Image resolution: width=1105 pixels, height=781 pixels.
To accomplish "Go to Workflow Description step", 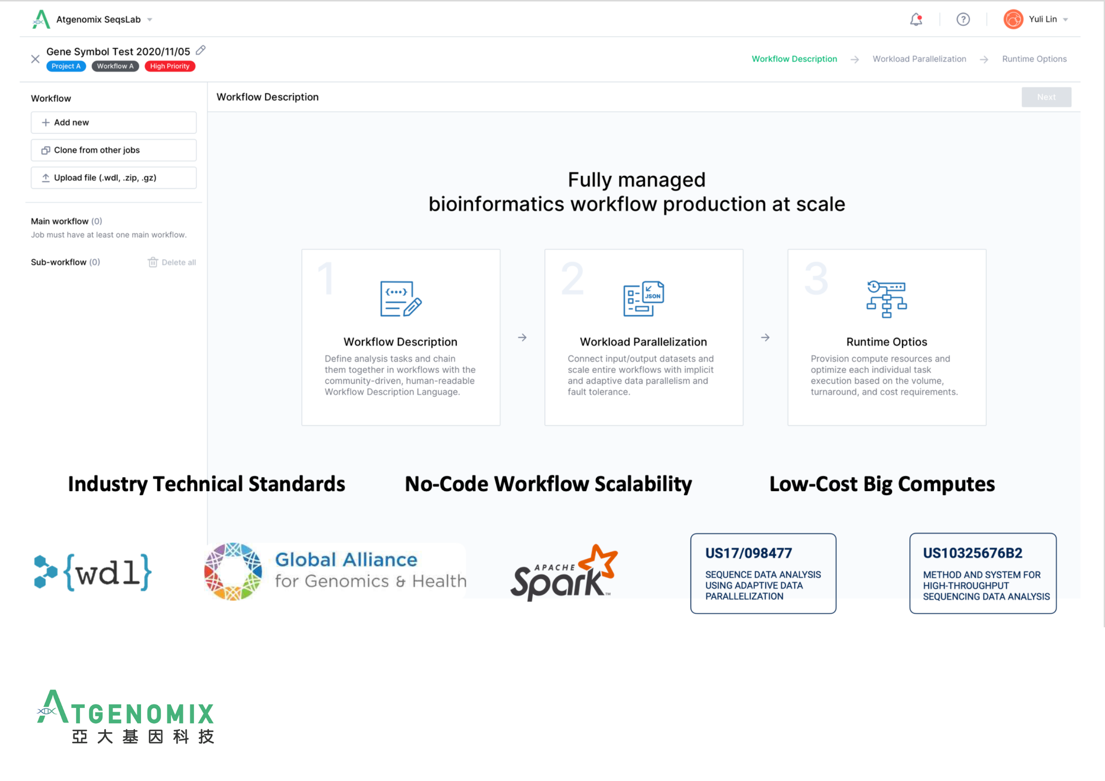I will 794,59.
